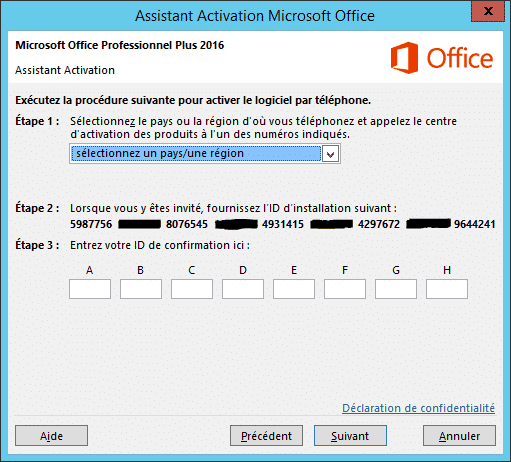Close the activation wizard window

click(x=488, y=11)
